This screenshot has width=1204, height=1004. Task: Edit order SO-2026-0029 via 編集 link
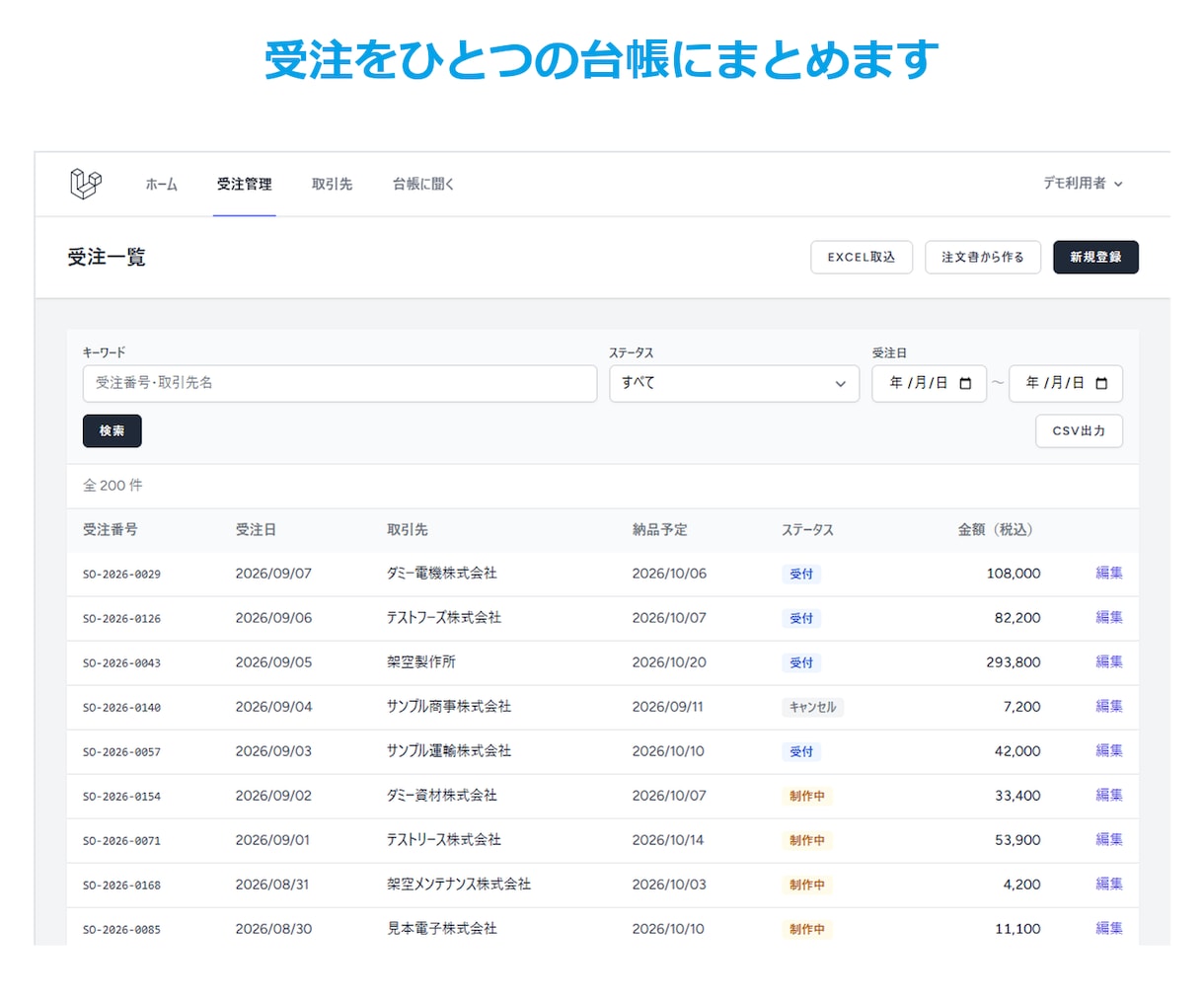[x=1109, y=573]
